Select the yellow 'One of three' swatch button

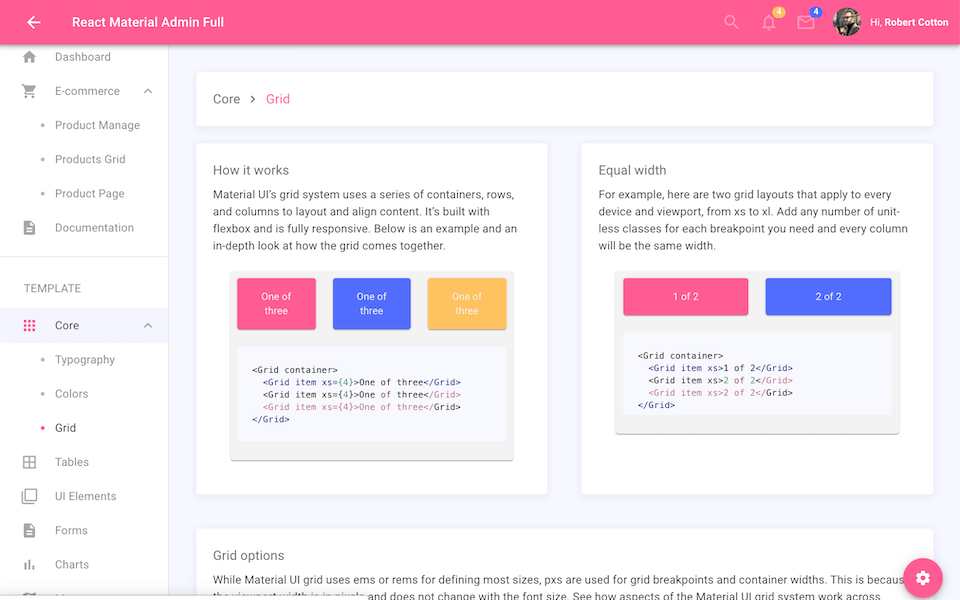tap(467, 303)
